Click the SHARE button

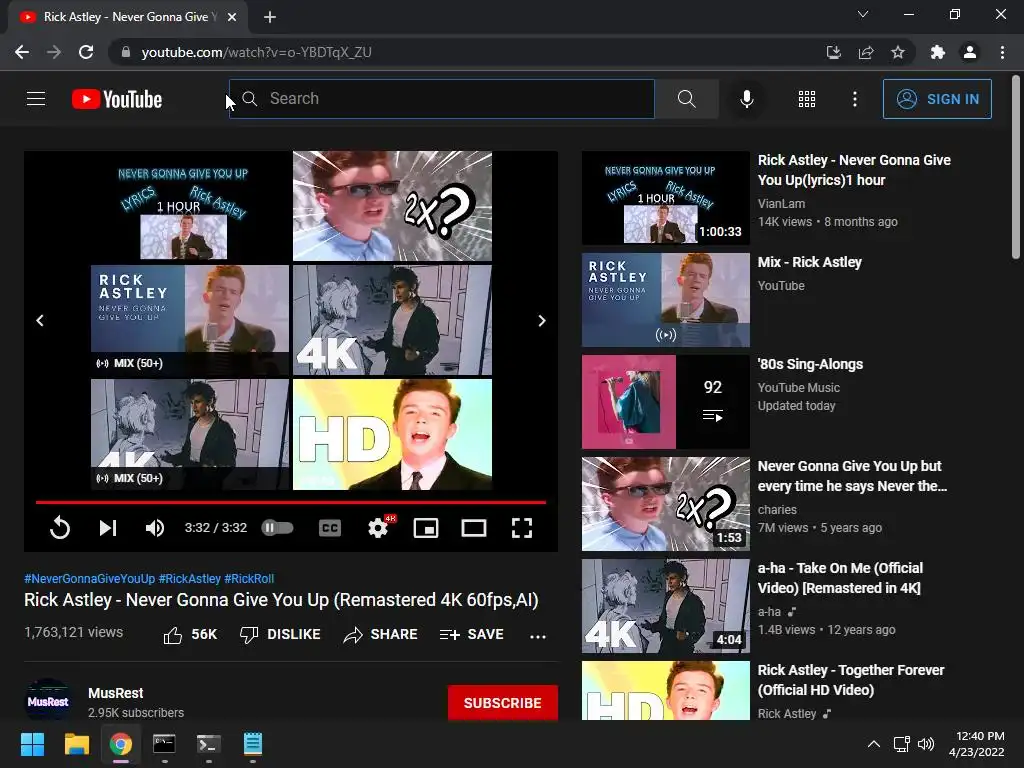pos(381,634)
